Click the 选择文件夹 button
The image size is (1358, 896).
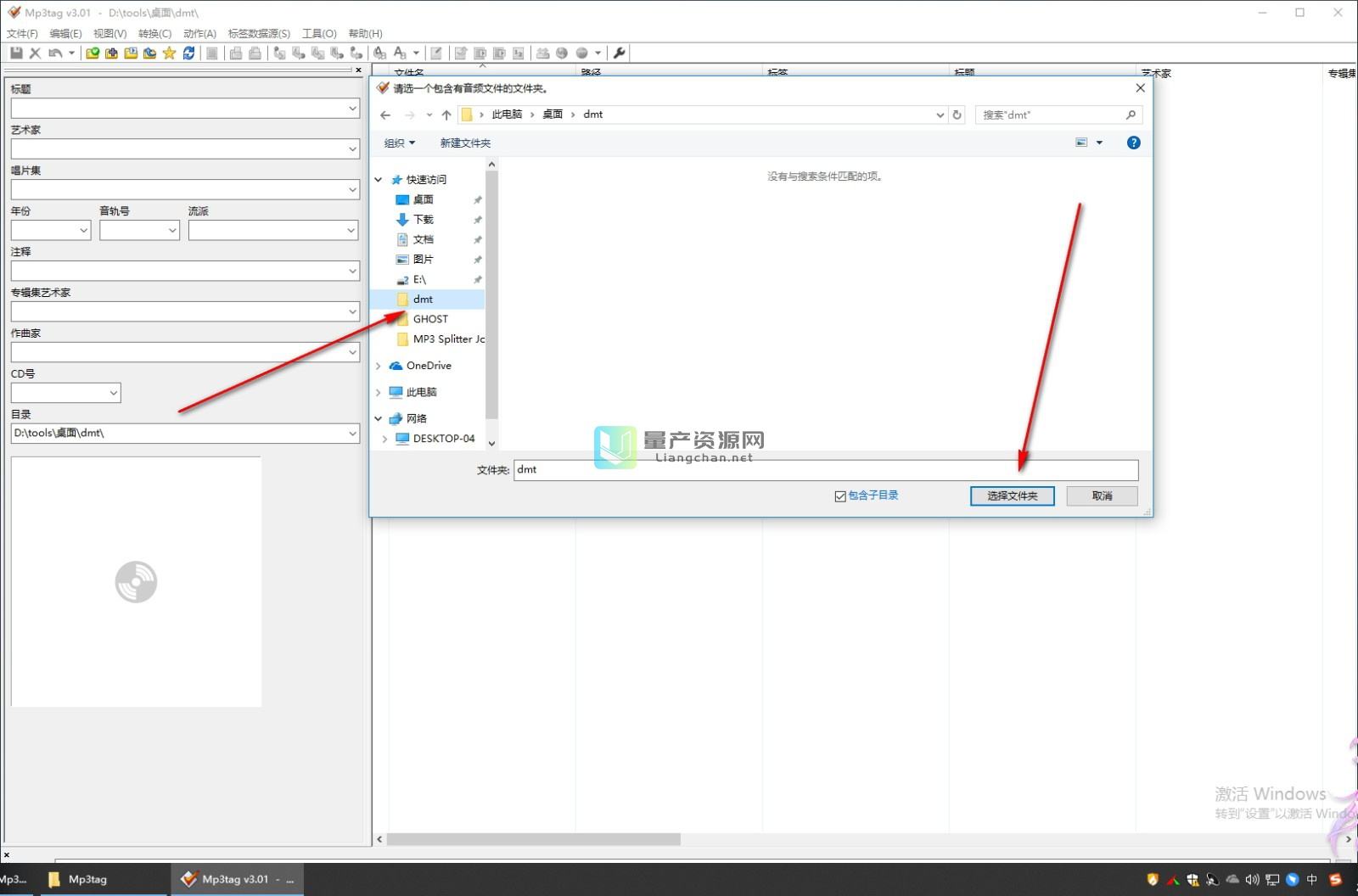coord(1012,496)
